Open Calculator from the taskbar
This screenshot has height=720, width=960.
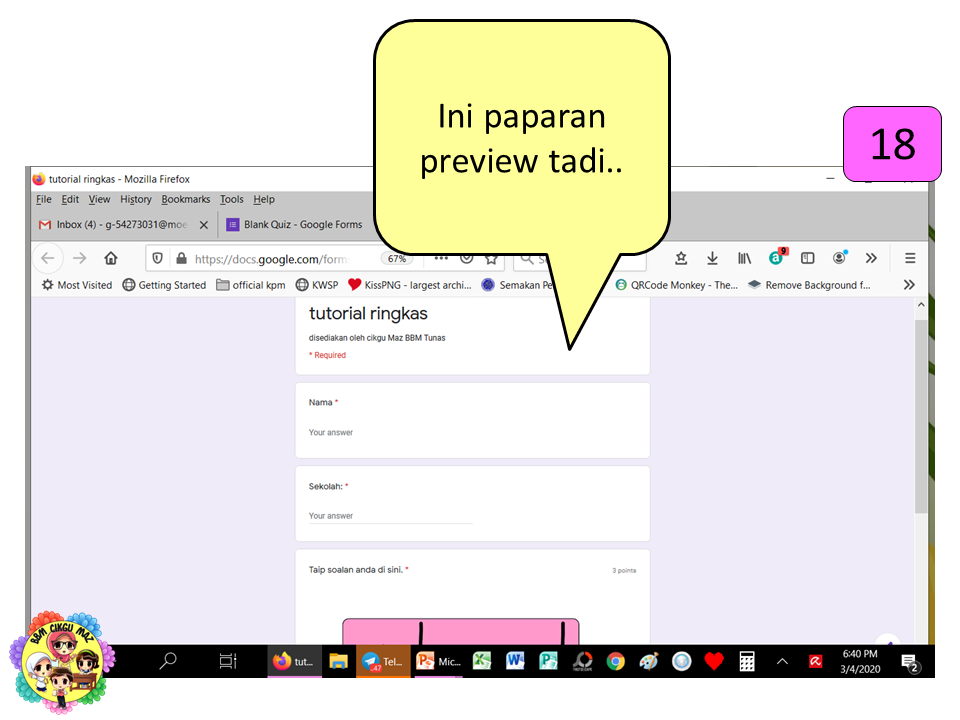coord(747,661)
